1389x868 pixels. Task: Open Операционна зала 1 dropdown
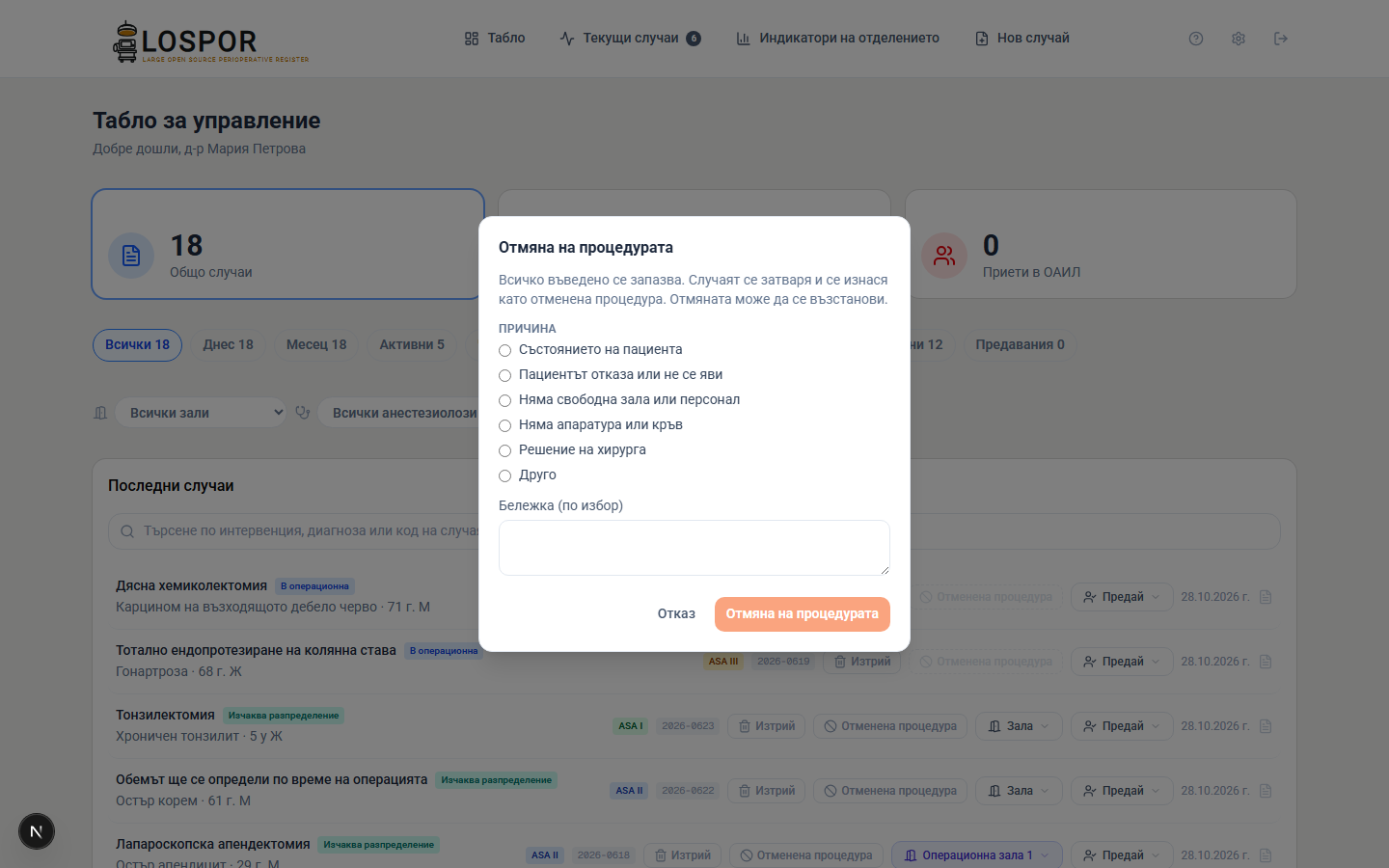(x=977, y=855)
